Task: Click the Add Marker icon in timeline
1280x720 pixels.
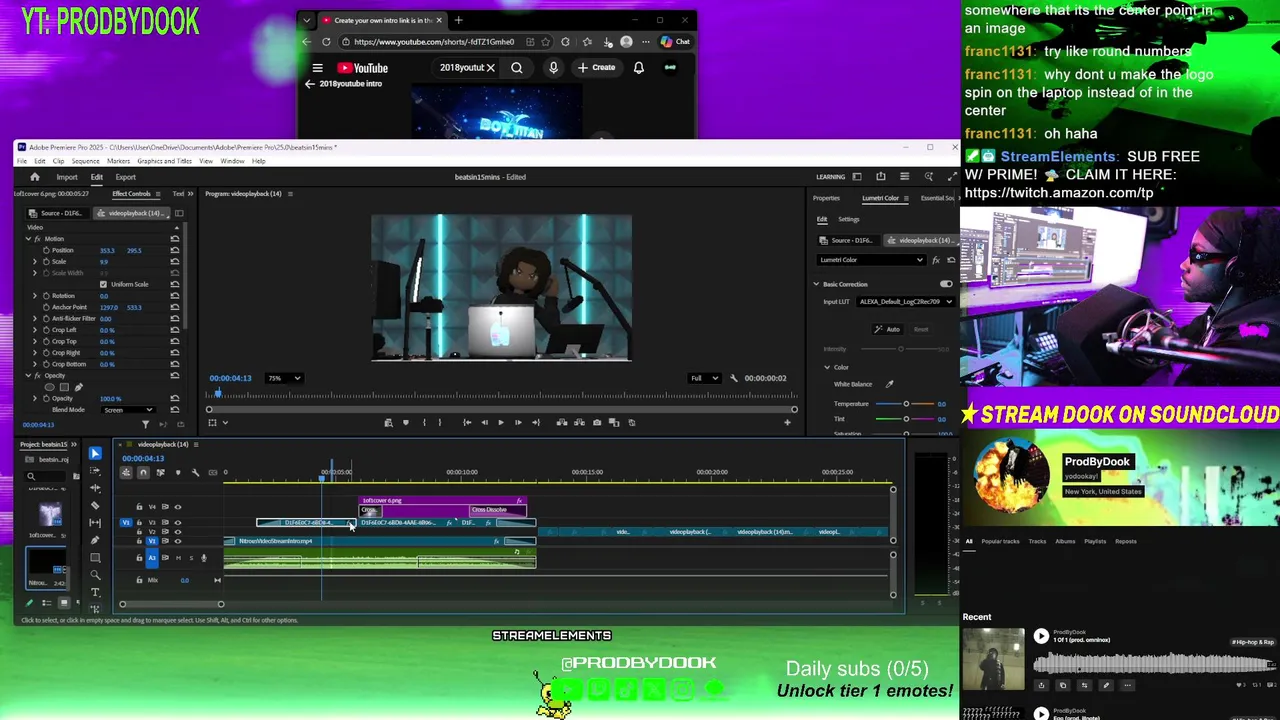Action: point(178,472)
